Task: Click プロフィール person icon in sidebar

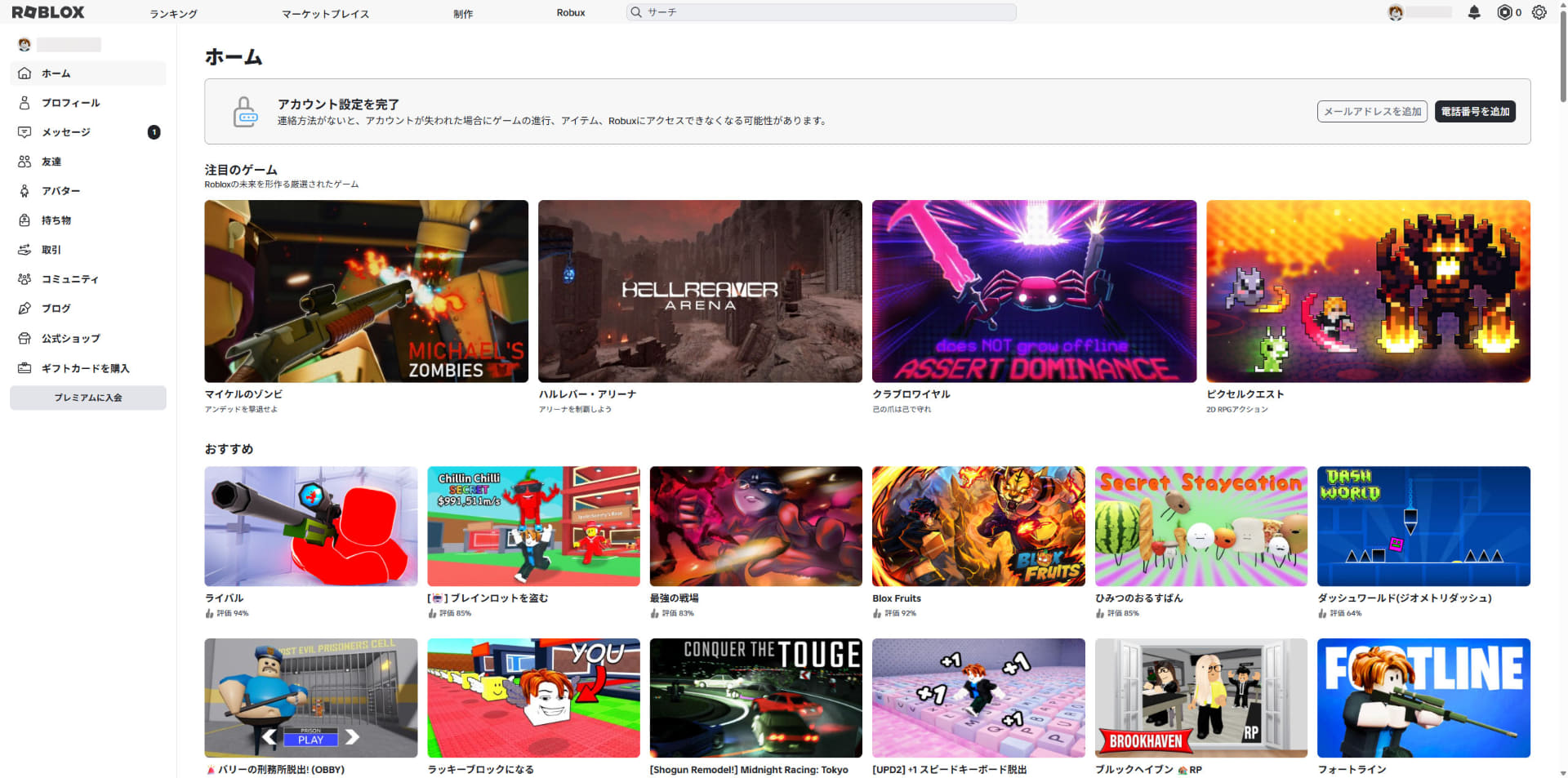Action: [x=24, y=103]
